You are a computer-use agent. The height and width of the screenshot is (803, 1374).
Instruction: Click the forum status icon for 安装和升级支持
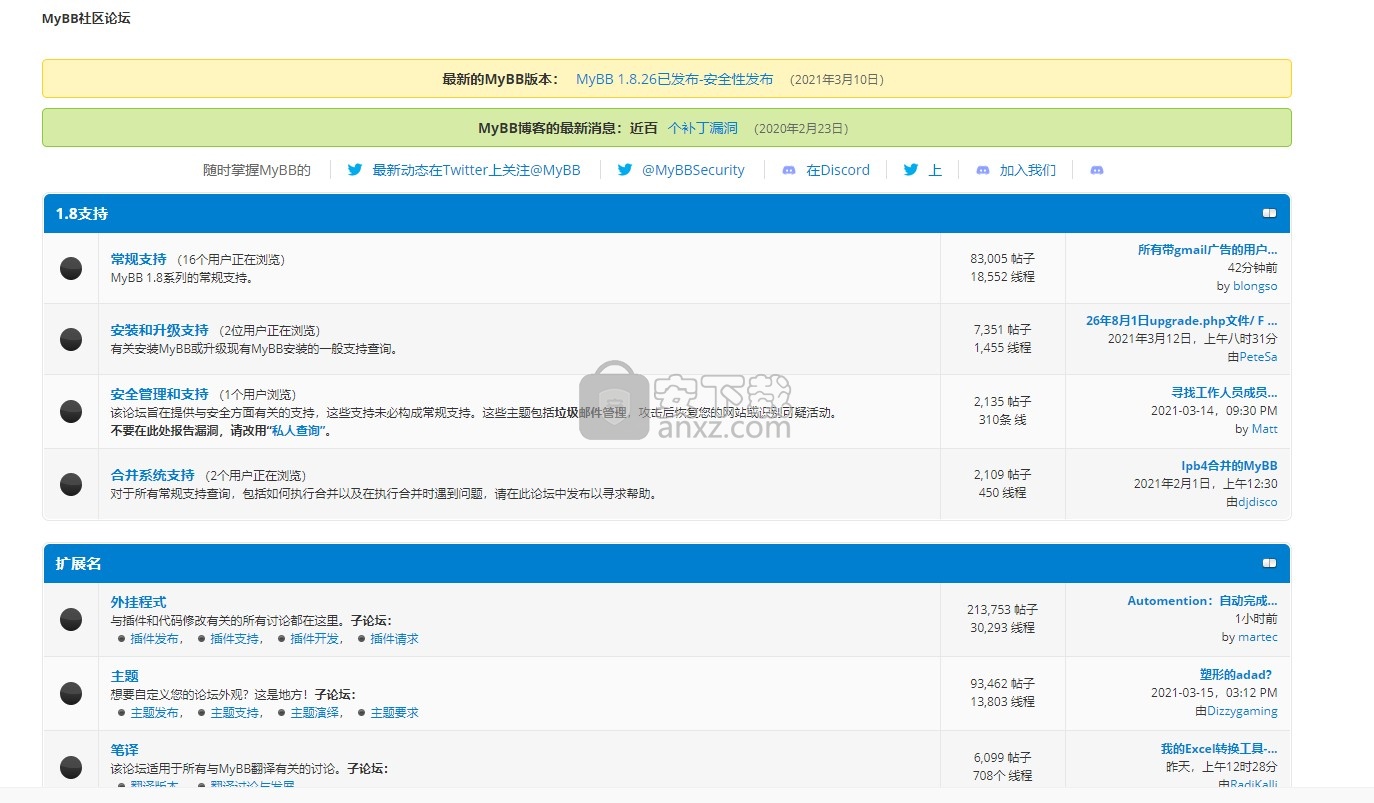click(71, 339)
